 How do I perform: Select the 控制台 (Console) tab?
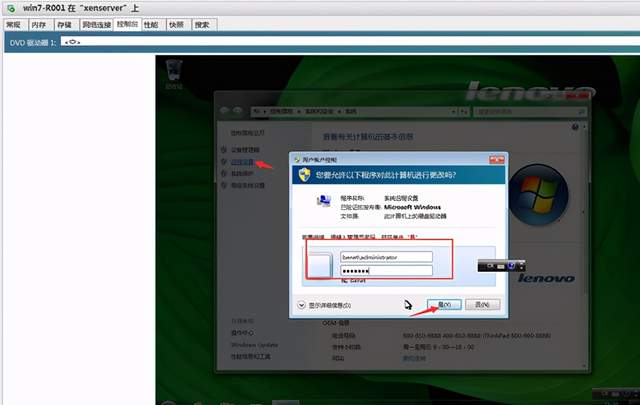(127, 24)
